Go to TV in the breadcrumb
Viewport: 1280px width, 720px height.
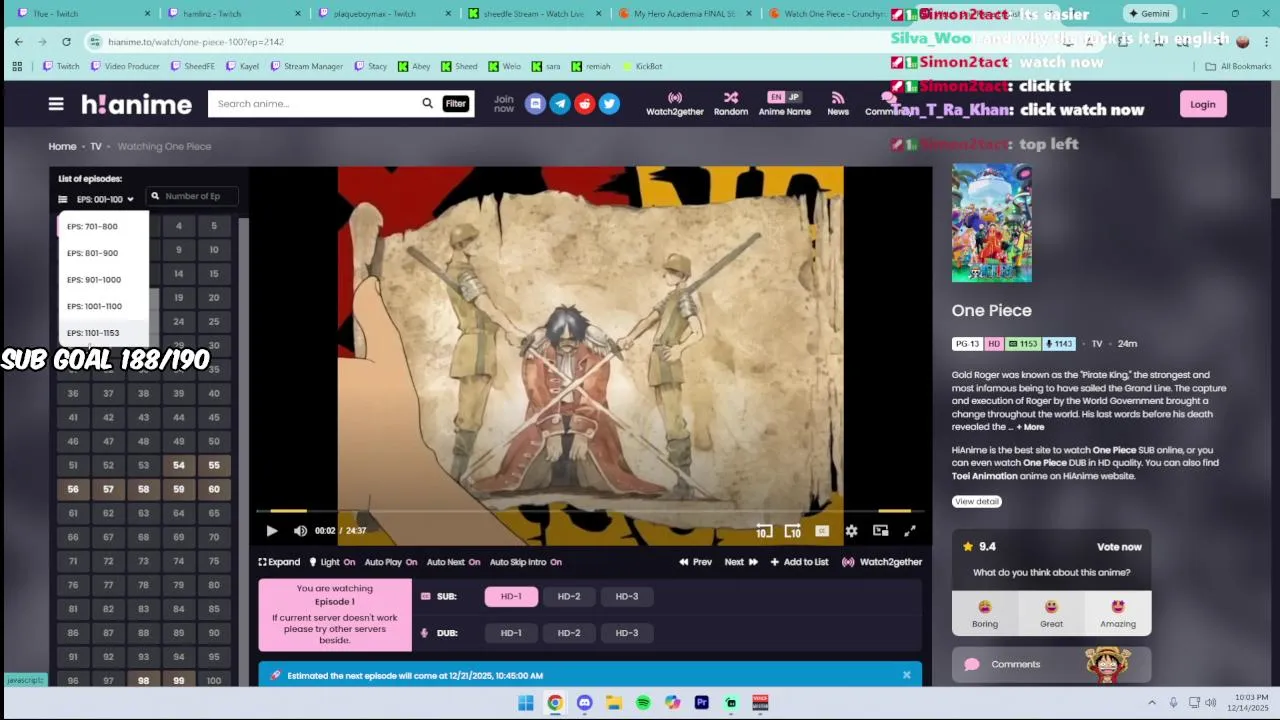coord(96,146)
